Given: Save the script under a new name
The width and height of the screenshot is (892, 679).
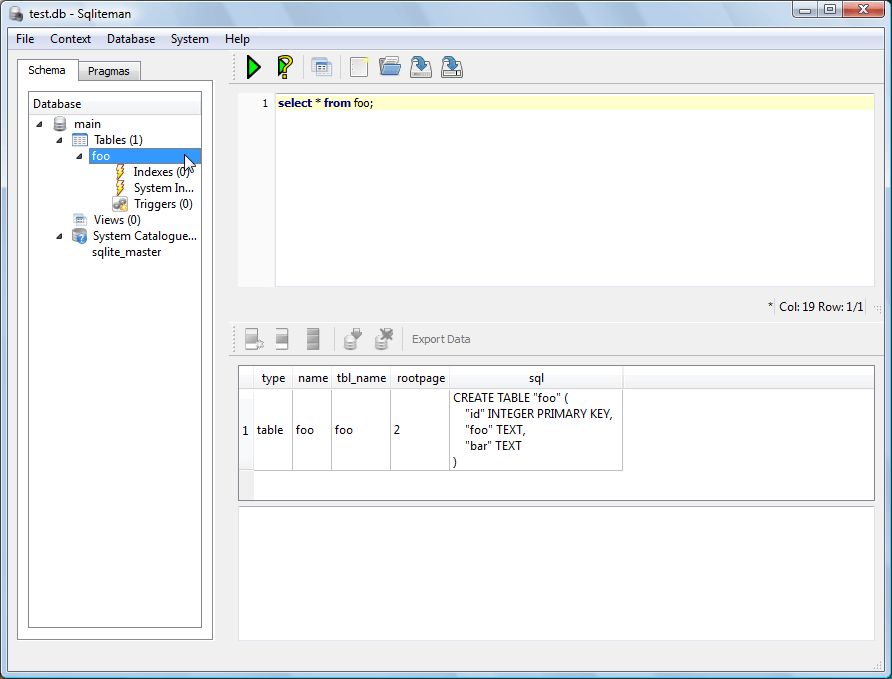Looking at the screenshot, I should coord(450,66).
